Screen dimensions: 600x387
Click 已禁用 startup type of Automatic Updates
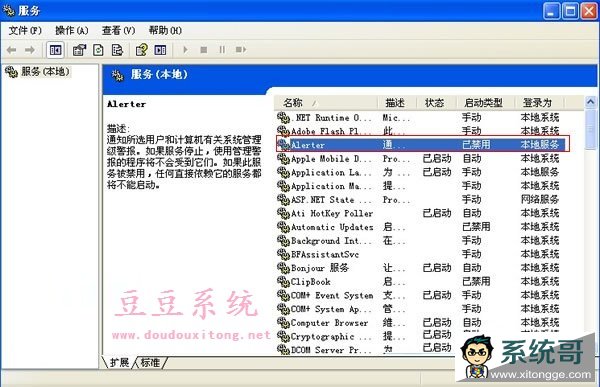(x=476, y=227)
